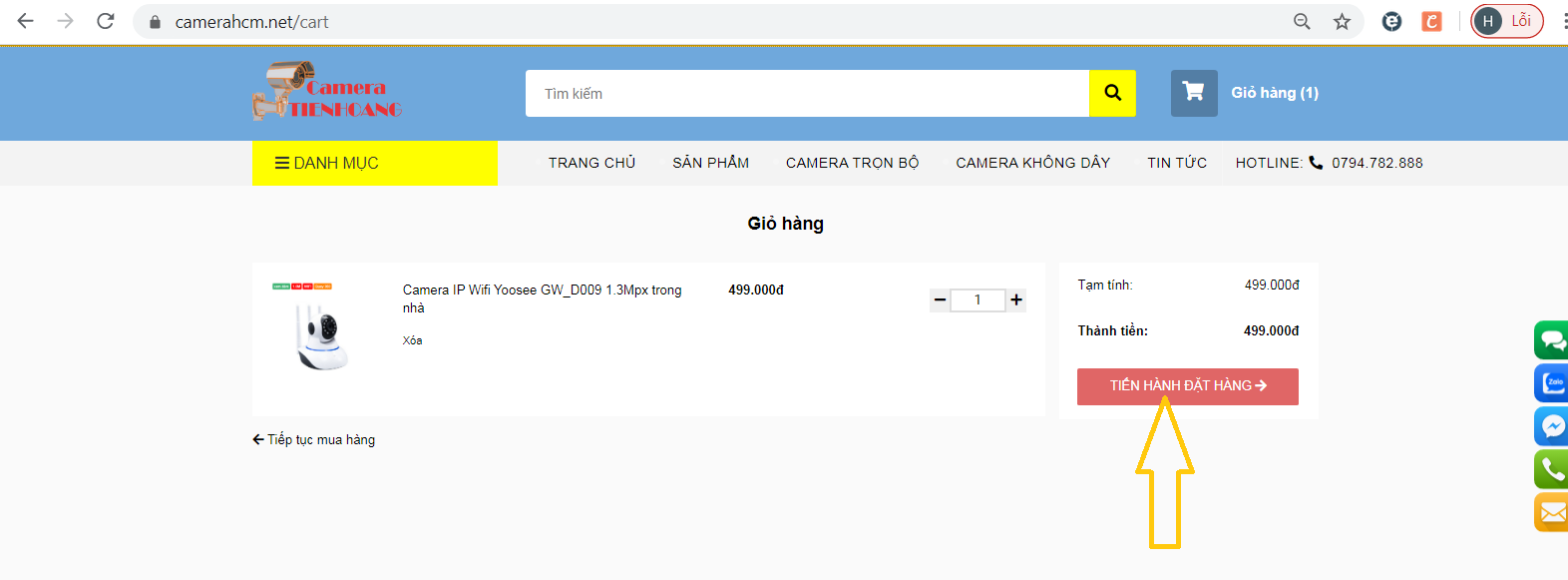Open the shopping cart icon
1568x580 pixels.
pos(1193,93)
